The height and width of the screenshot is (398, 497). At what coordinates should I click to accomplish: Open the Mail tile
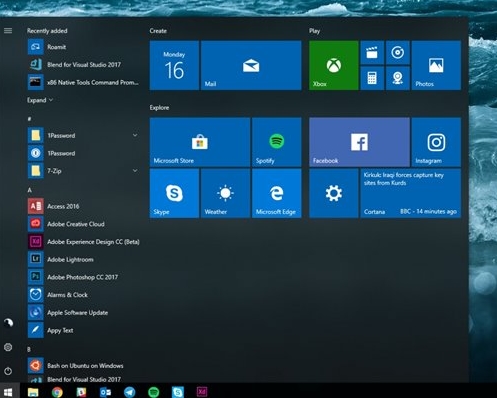pyautogui.click(x=251, y=65)
